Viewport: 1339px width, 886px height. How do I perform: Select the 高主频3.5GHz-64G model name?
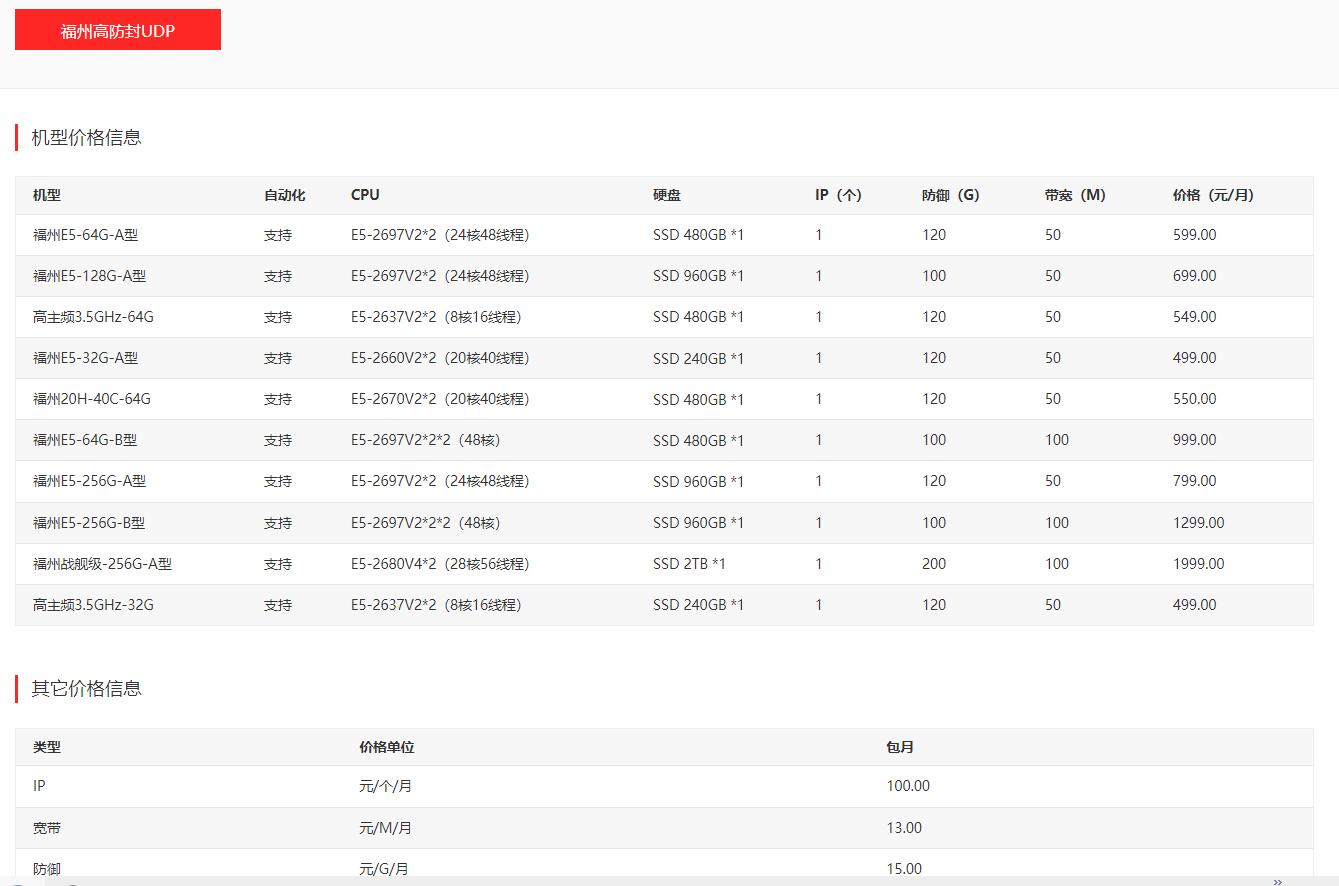[93, 317]
